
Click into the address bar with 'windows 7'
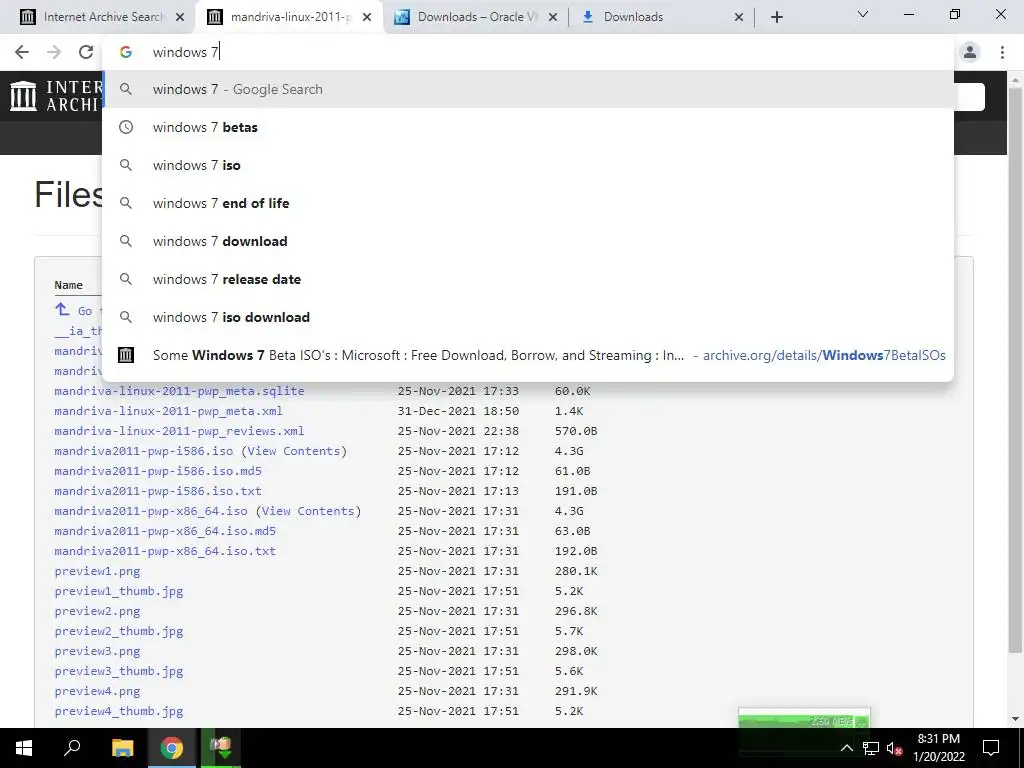tap(528, 52)
